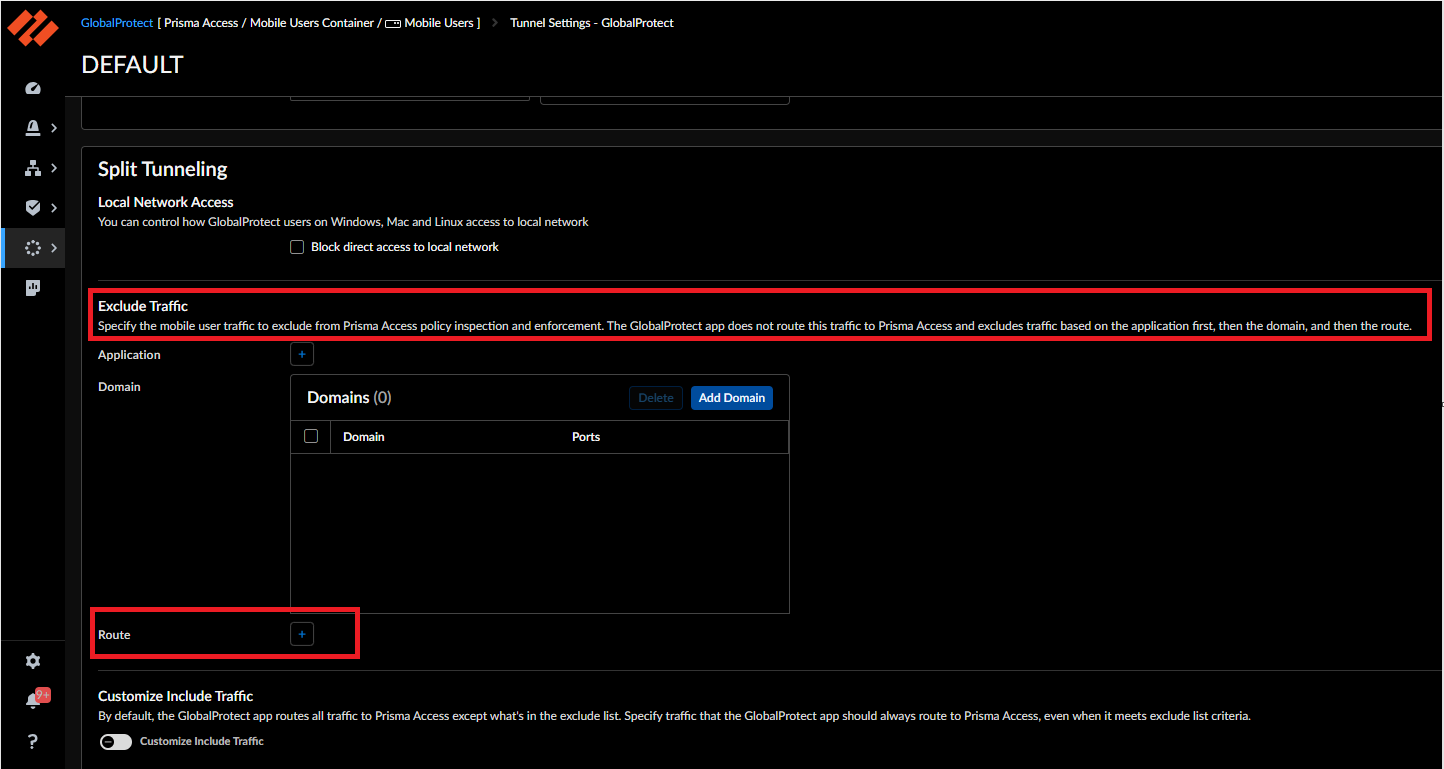The height and width of the screenshot is (769, 1444).
Task: Open the network hierarchy icon in sidebar
Action: coord(33,168)
